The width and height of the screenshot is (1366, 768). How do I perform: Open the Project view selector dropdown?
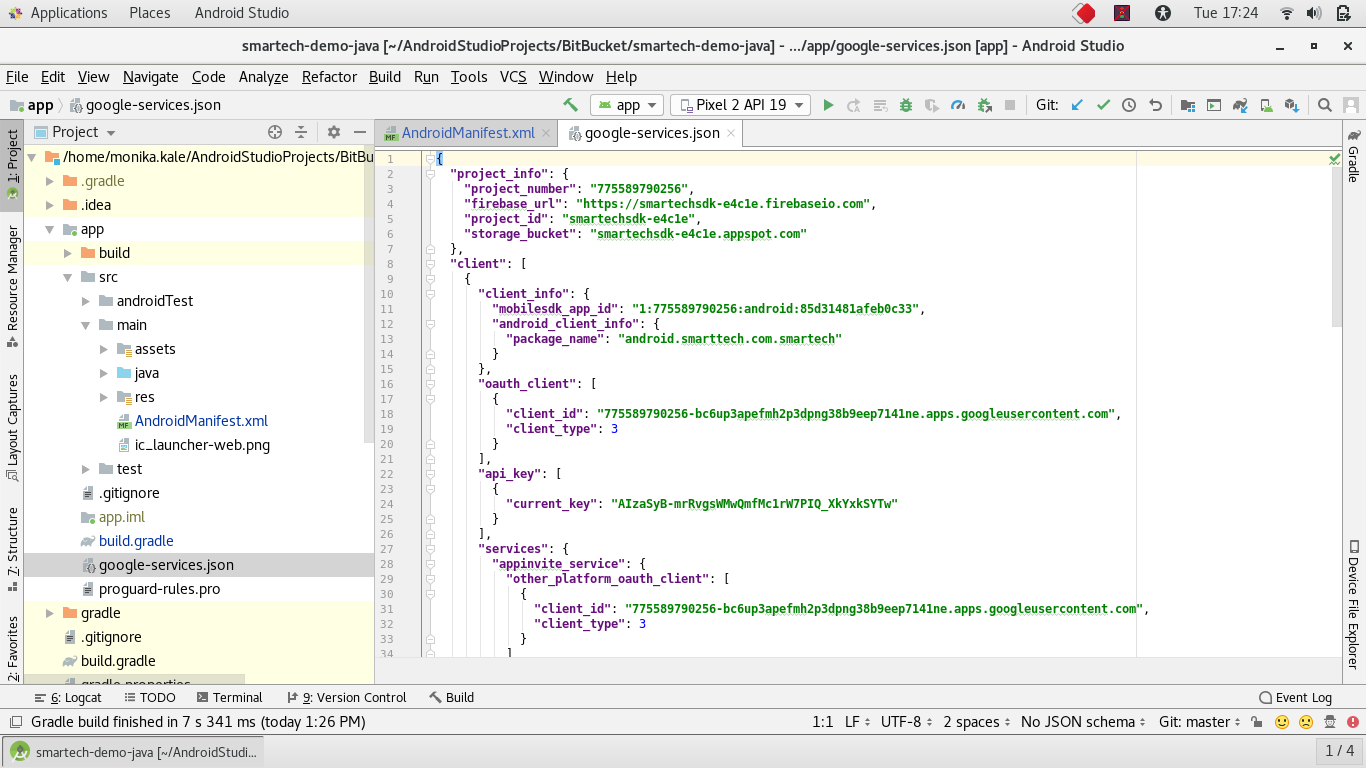(x=76, y=132)
